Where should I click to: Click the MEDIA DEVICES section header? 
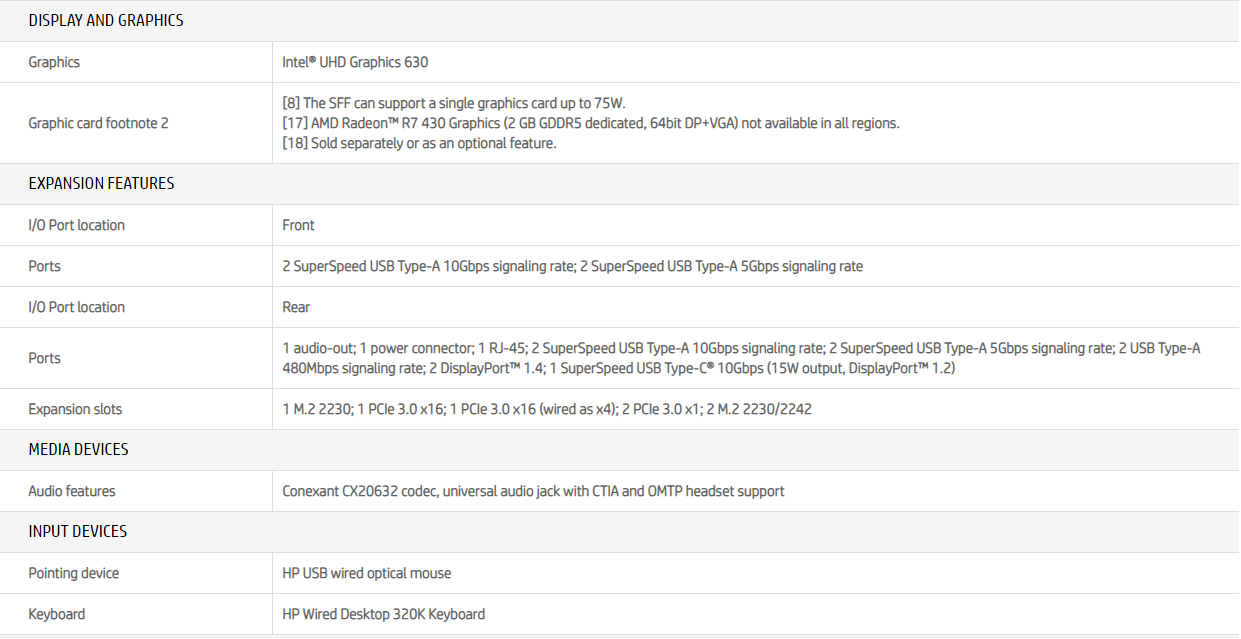tap(78, 450)
